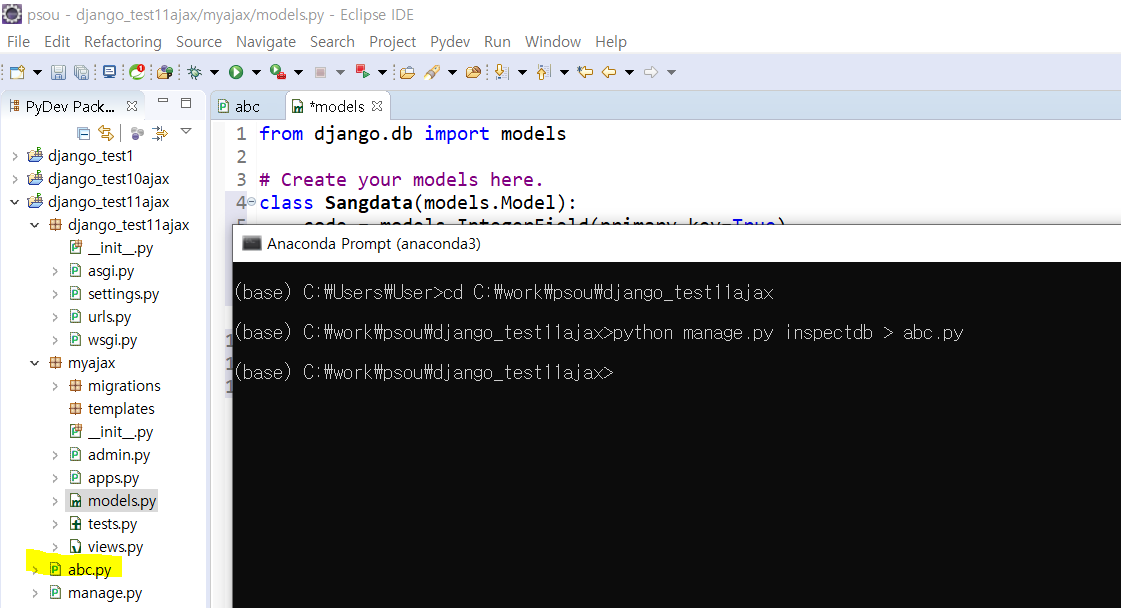This screenshot has width=1121, height=608.
Task: Open the Window menu
Action: coord(553,41)
